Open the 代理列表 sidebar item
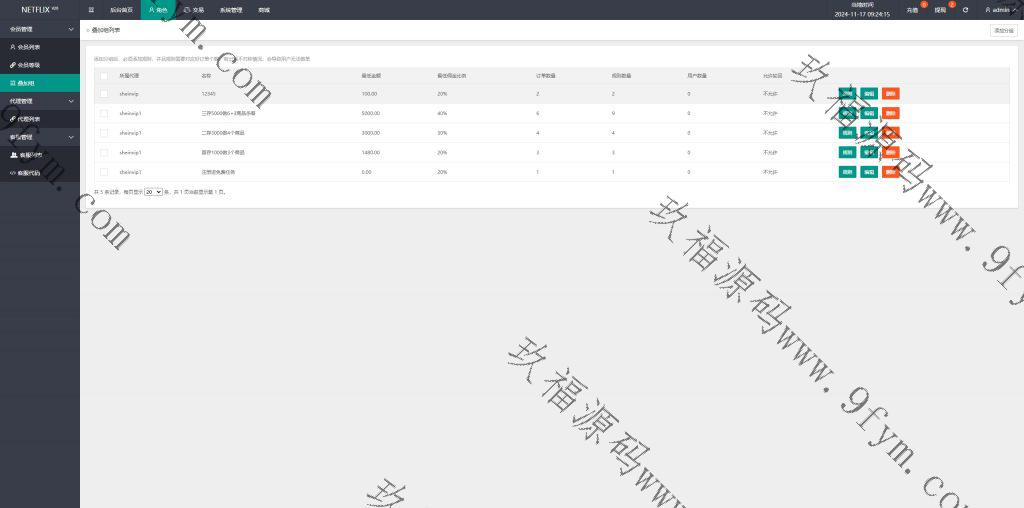The height and width of the screenshot is (508, 1024). pyautogui.click(x=29, y=119)
